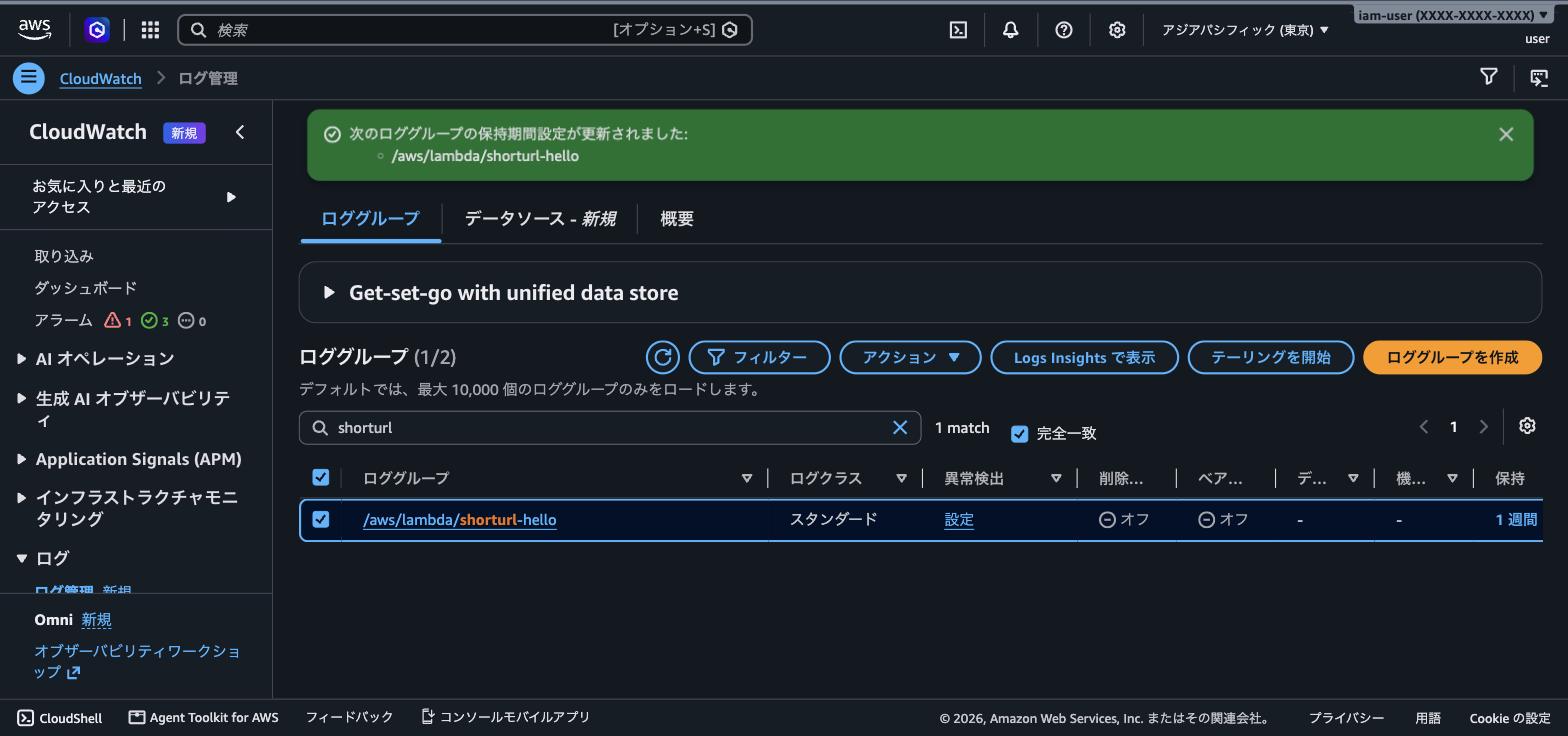This screenshot has height=736, width=1568.
Task: Open the settings gear in header
Action: [1117, 30]
